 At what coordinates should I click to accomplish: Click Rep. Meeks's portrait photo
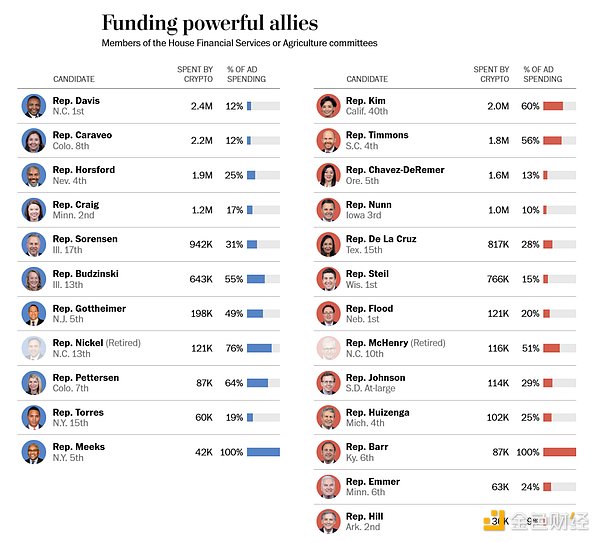tap(34, 452)
